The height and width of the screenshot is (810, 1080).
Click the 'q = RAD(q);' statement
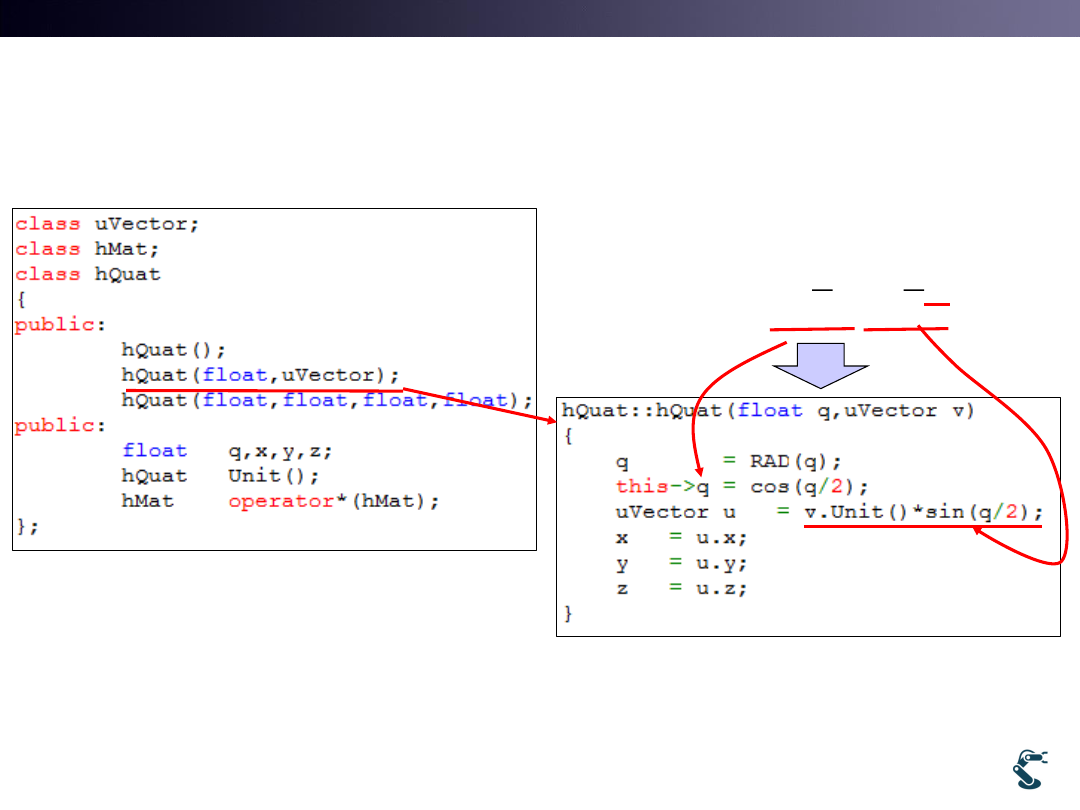pos(729,461)
